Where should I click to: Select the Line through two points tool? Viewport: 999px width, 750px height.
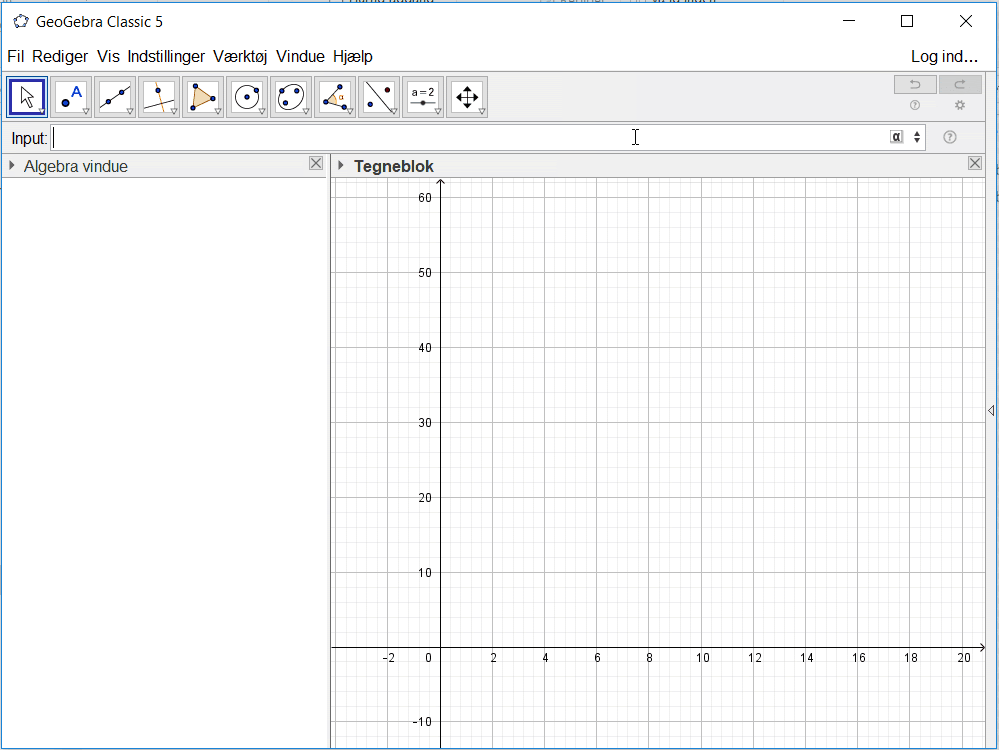pos(115,97)
